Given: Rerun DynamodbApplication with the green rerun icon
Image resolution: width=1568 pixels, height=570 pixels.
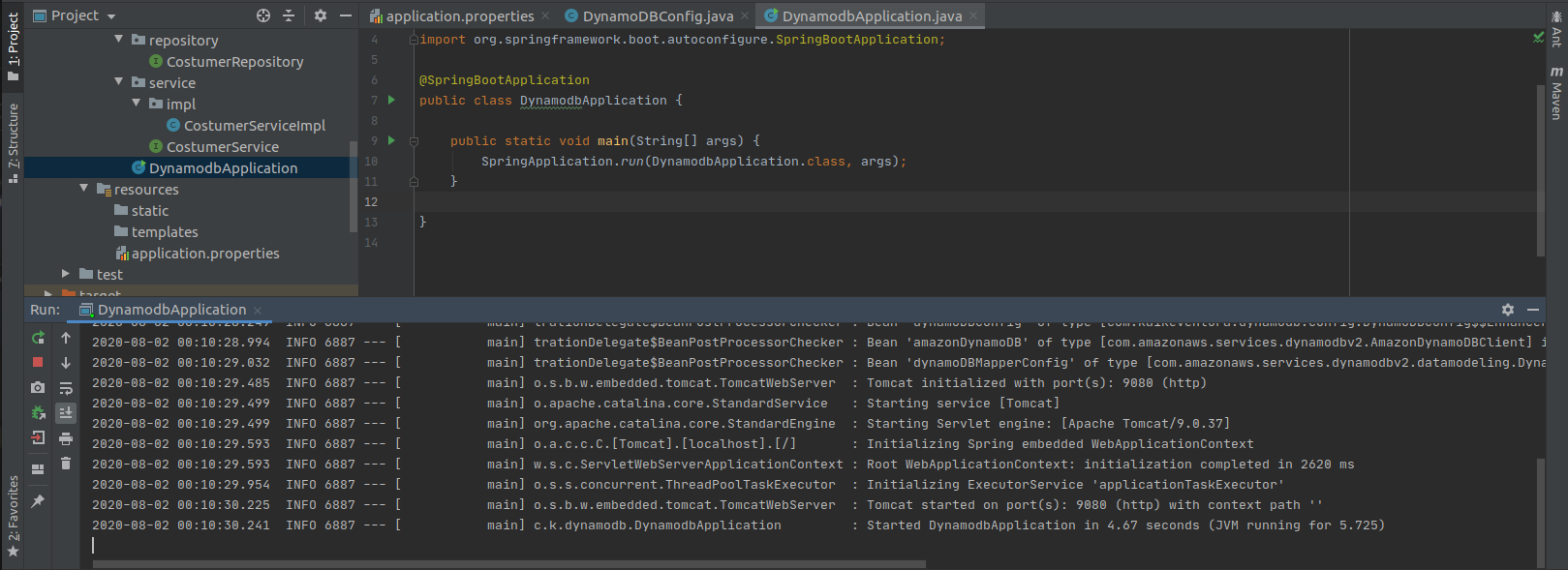Looking at the screenshot, I should [38, 338].
